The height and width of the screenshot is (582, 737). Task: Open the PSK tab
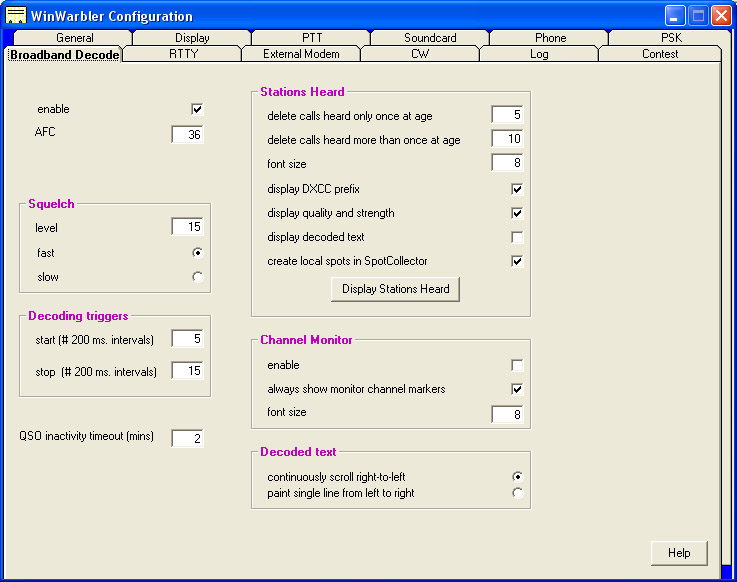pos(671,38)
